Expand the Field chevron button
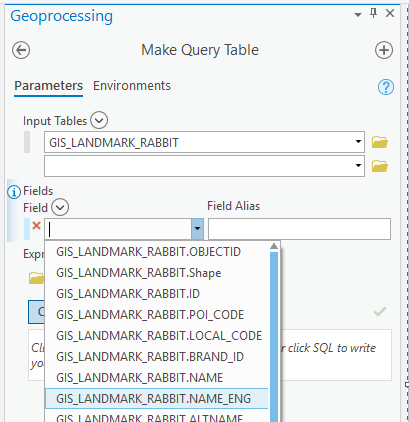The image size is (409, 422). [x=60, y=208]
